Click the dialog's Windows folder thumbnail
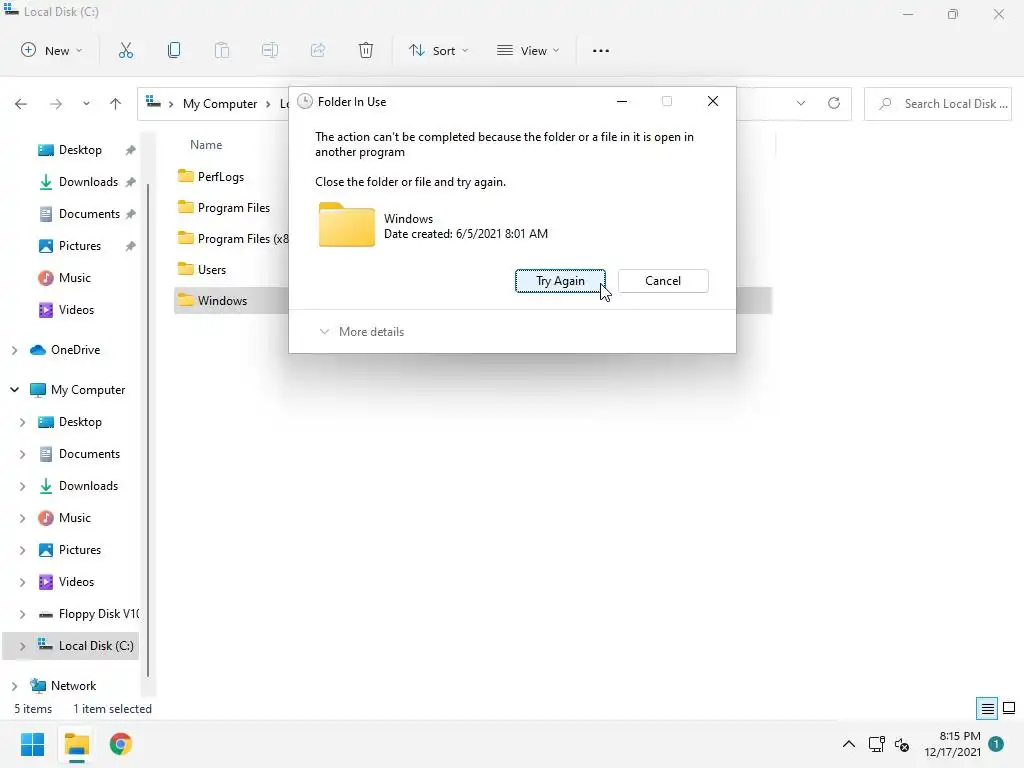The width and height of the screenshot is (1024, 768). point(347,225)
